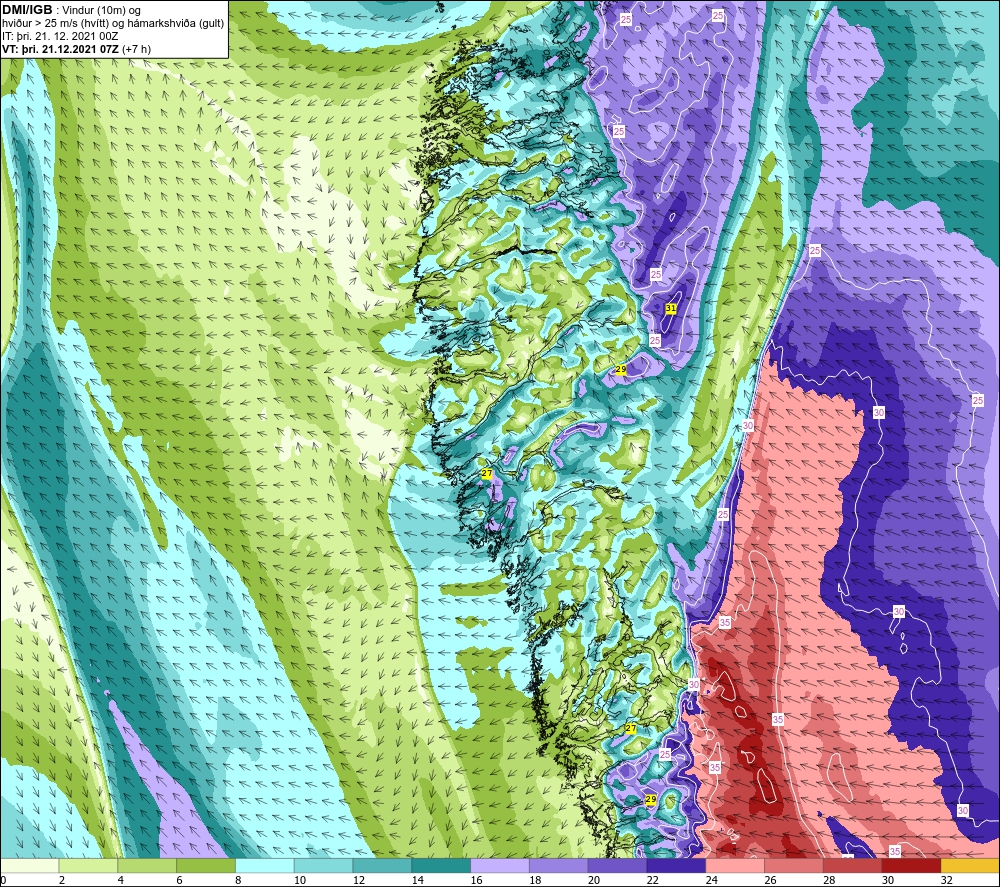The height and width of the screenshot is (887, 1000).
Task: Click the scale tick number '20'
Action: point(594,881)
